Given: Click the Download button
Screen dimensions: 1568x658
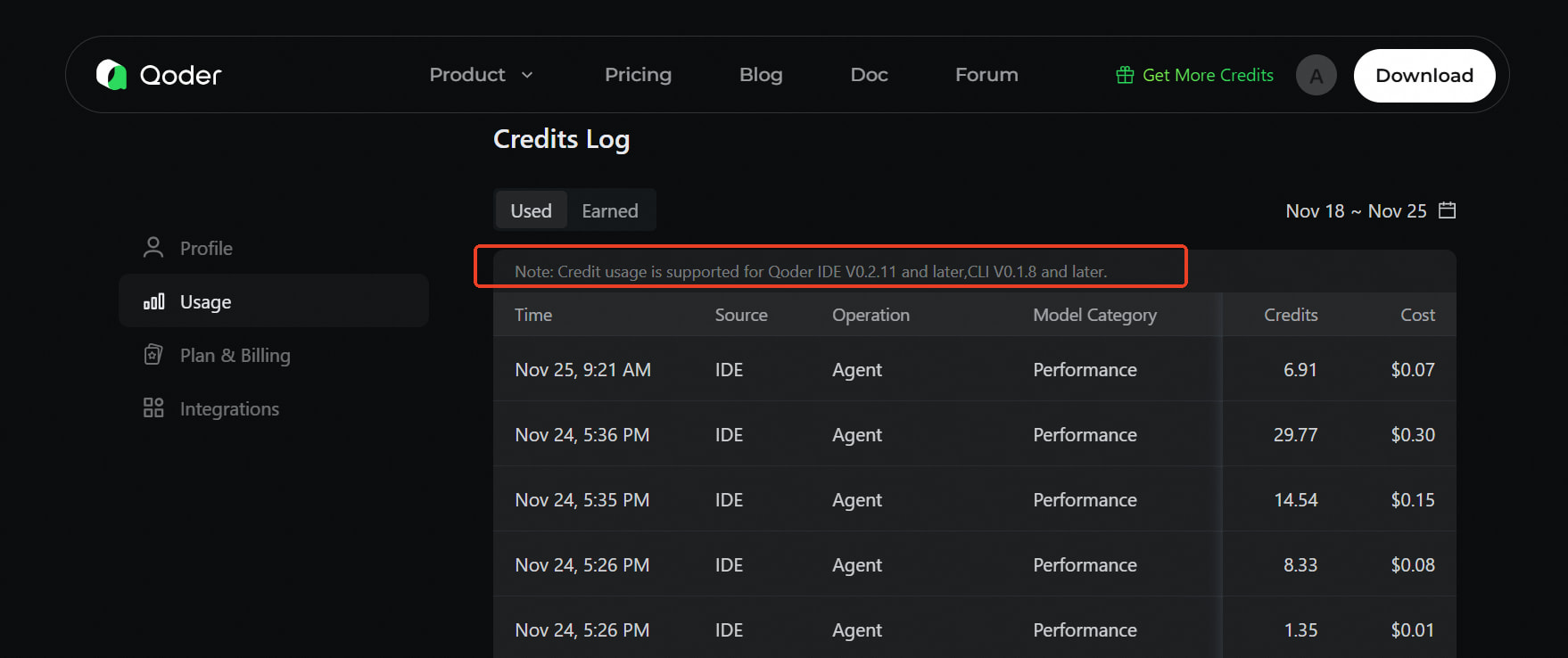Looking at the screenshot, I should click(1424, 76).
